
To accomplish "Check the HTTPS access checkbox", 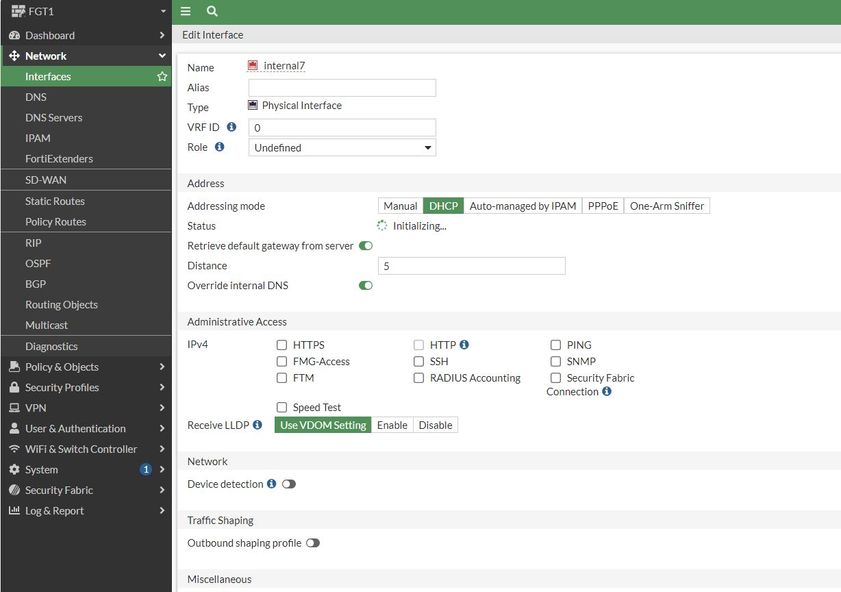I will tap(282, 345).
